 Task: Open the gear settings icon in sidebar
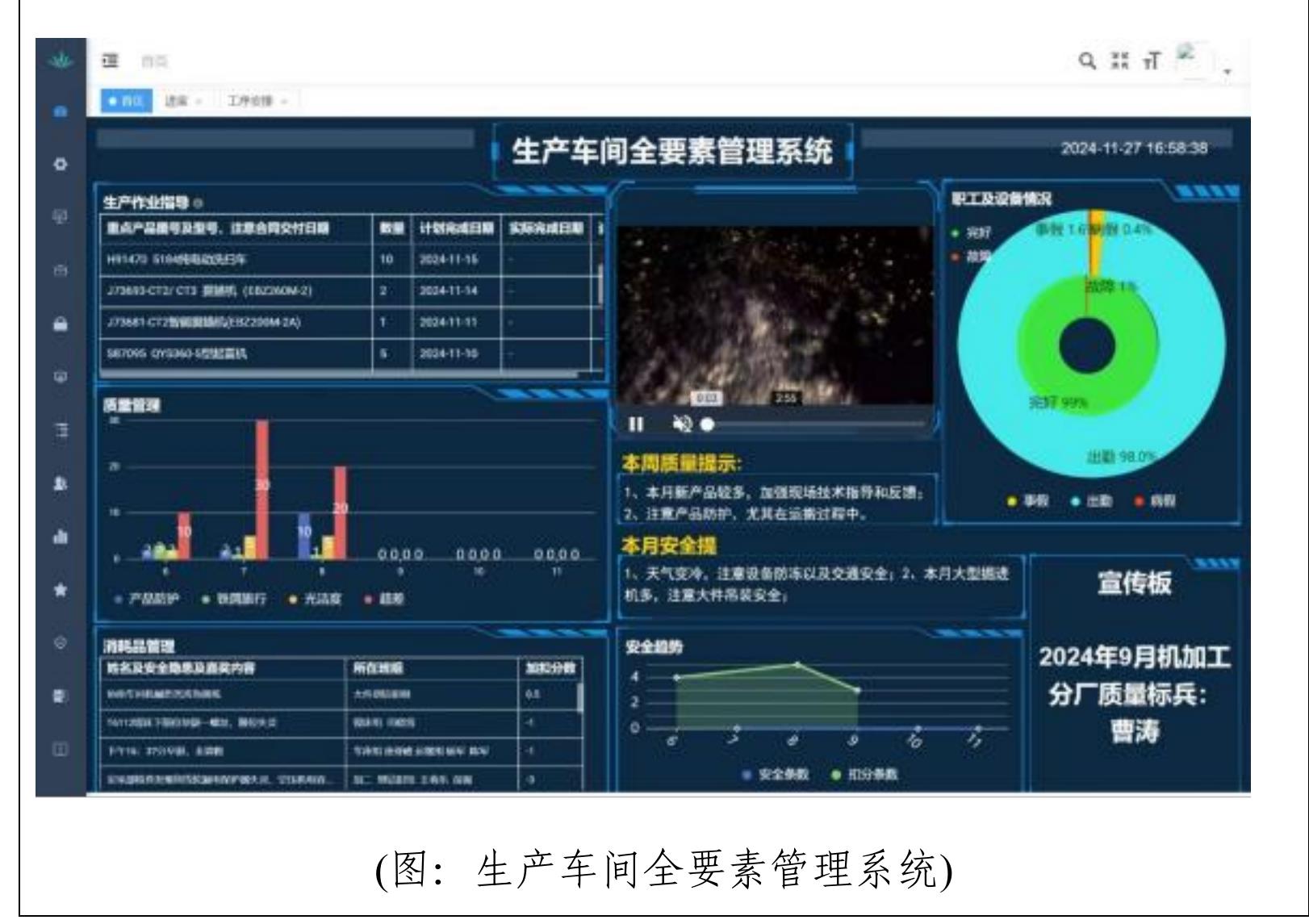click(x=60, y=164)
